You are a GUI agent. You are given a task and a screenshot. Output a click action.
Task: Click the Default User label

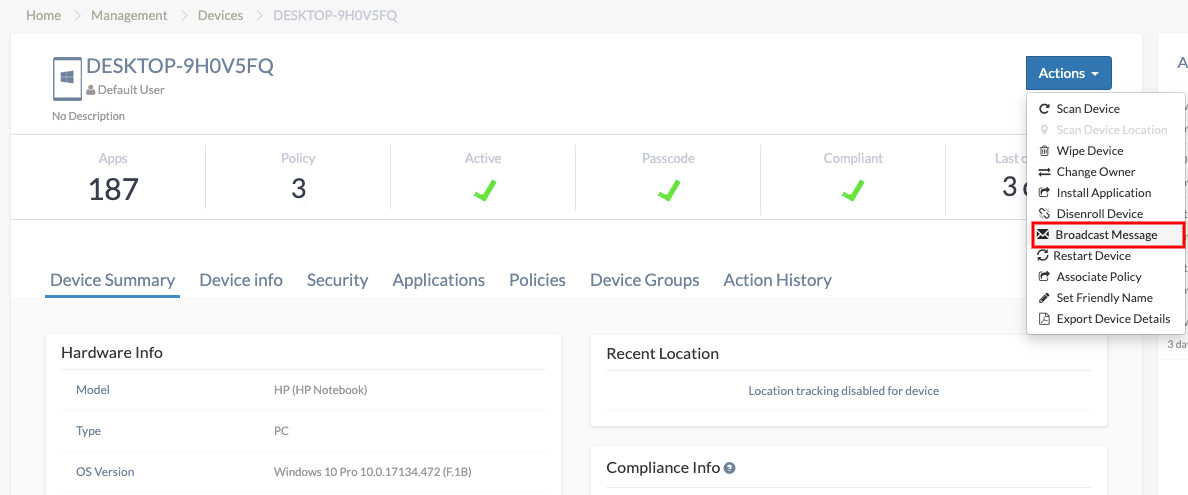coord(131,90)
